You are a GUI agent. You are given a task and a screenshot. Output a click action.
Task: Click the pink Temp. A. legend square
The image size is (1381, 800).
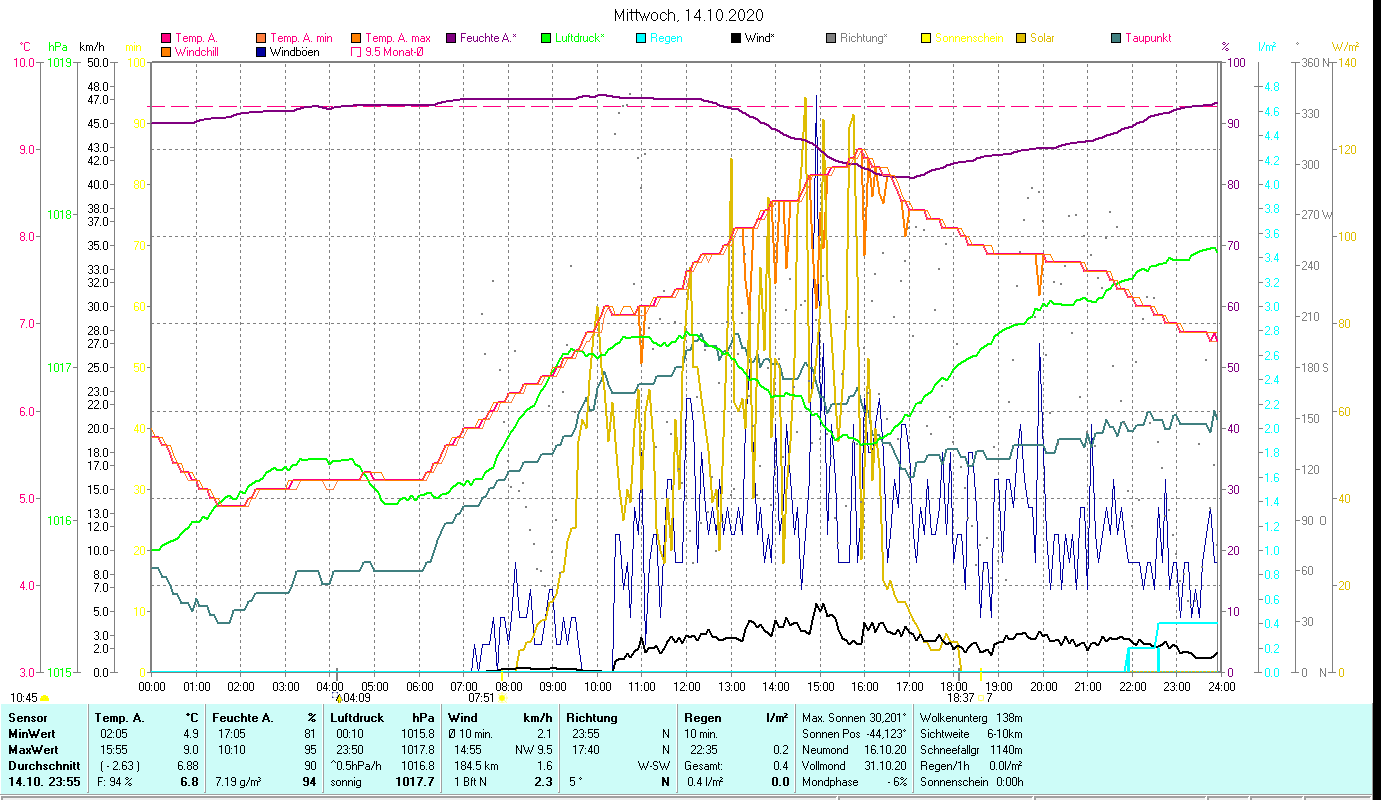click(166, 39)
